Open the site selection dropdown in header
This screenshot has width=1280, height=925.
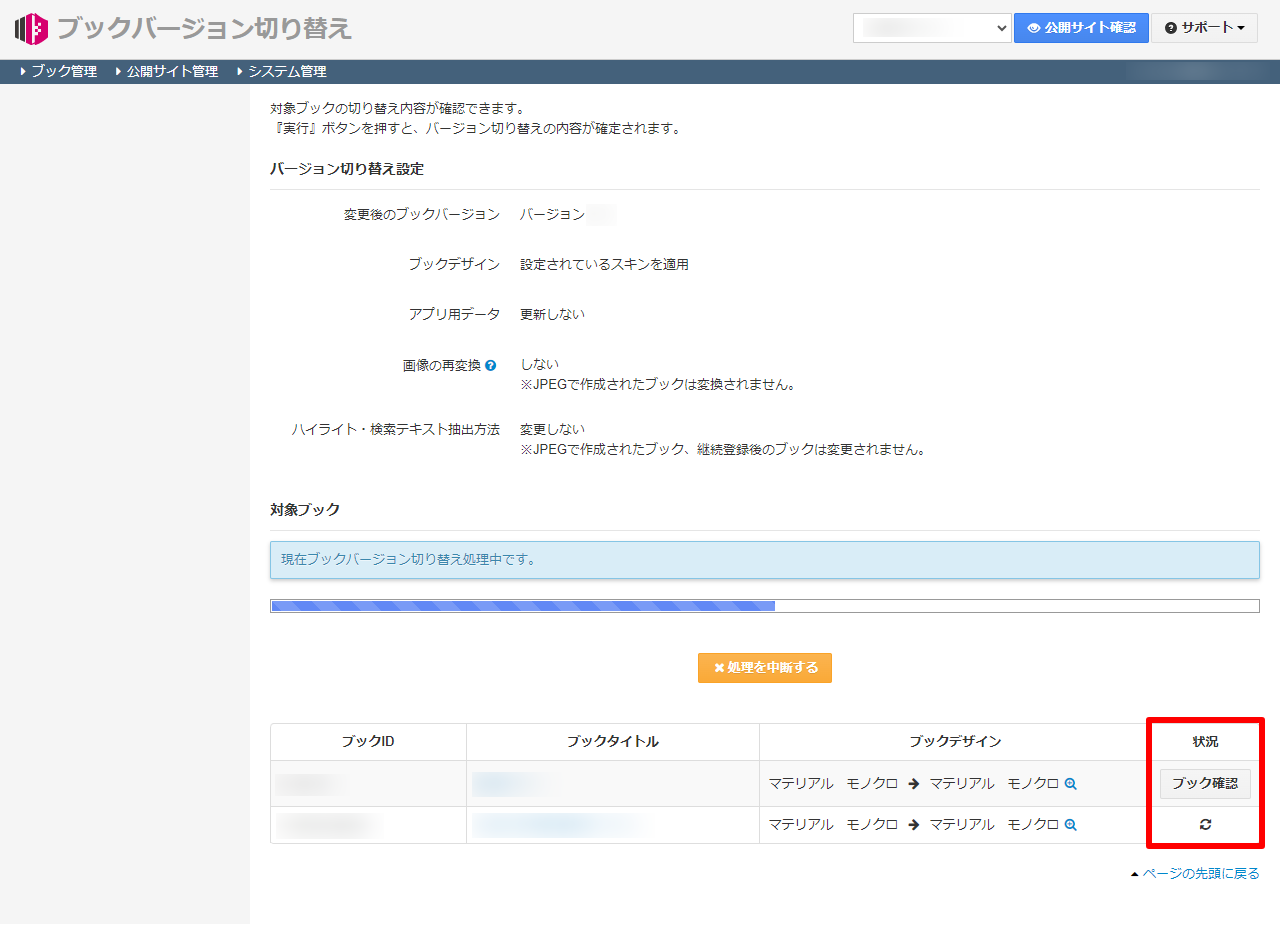[932, 28]
